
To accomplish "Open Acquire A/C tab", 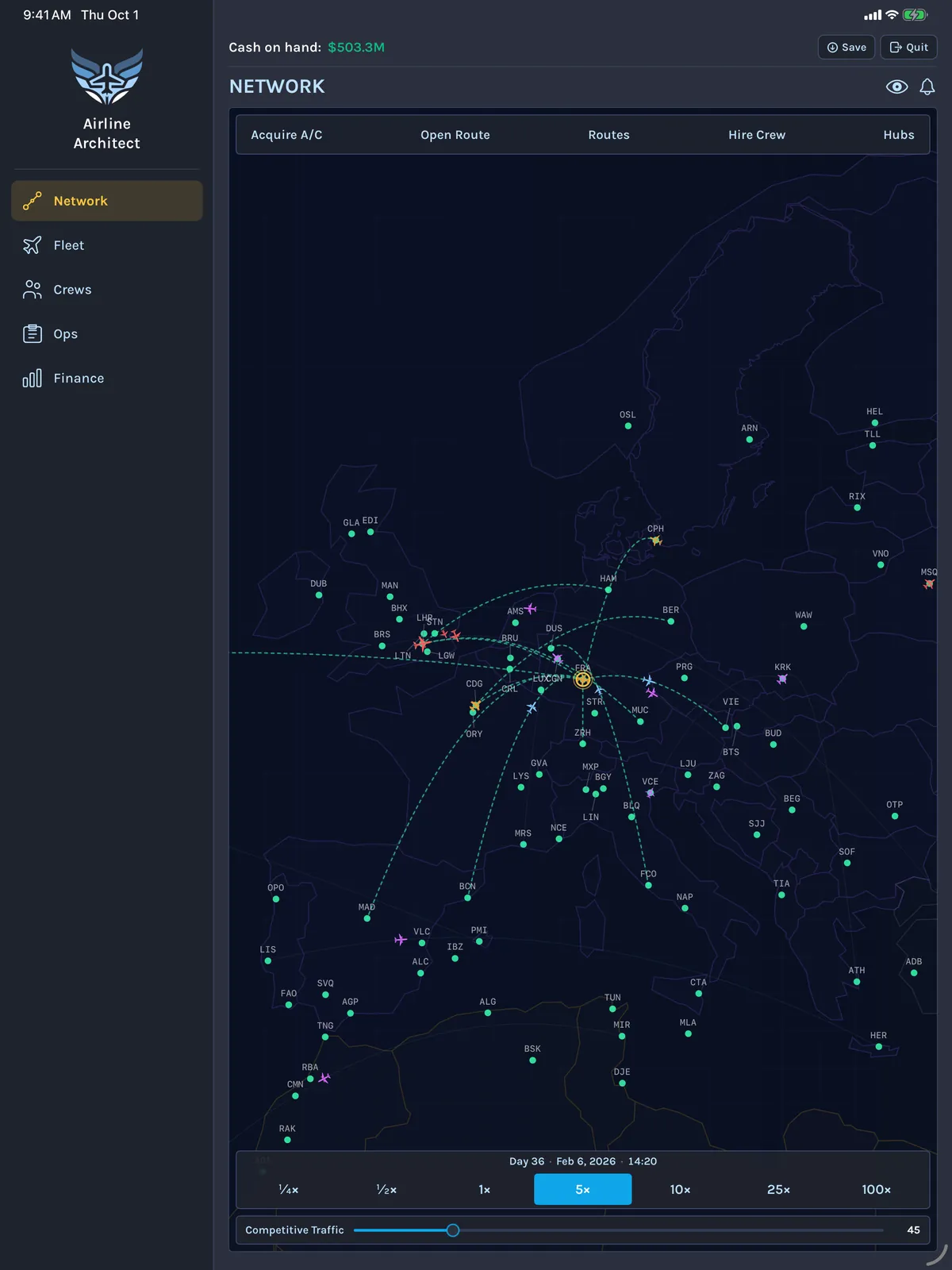I will pyautogui.click(x=287, y=135).
